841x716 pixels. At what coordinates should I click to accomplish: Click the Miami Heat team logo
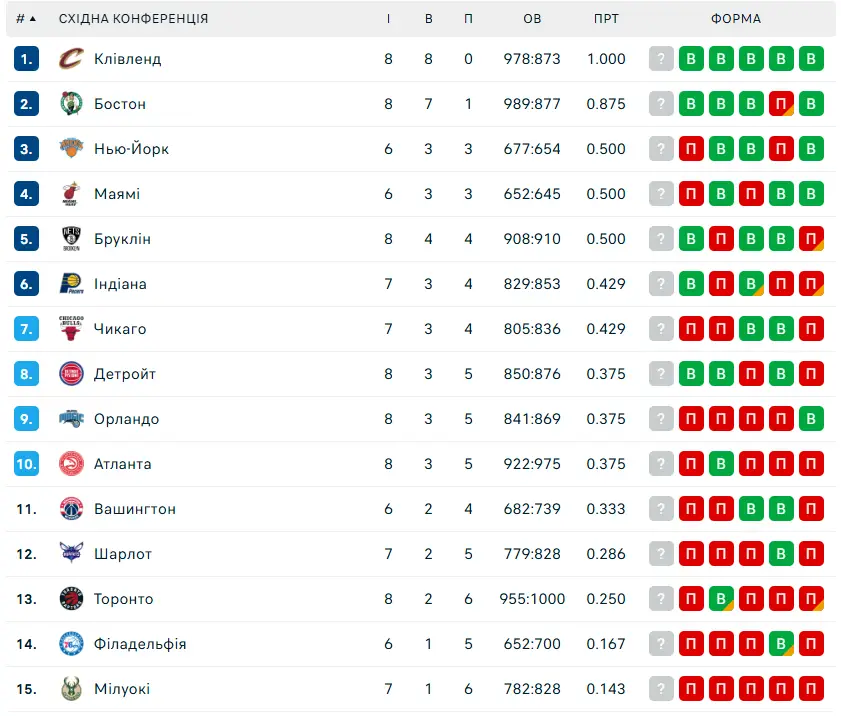coord(71,194)
